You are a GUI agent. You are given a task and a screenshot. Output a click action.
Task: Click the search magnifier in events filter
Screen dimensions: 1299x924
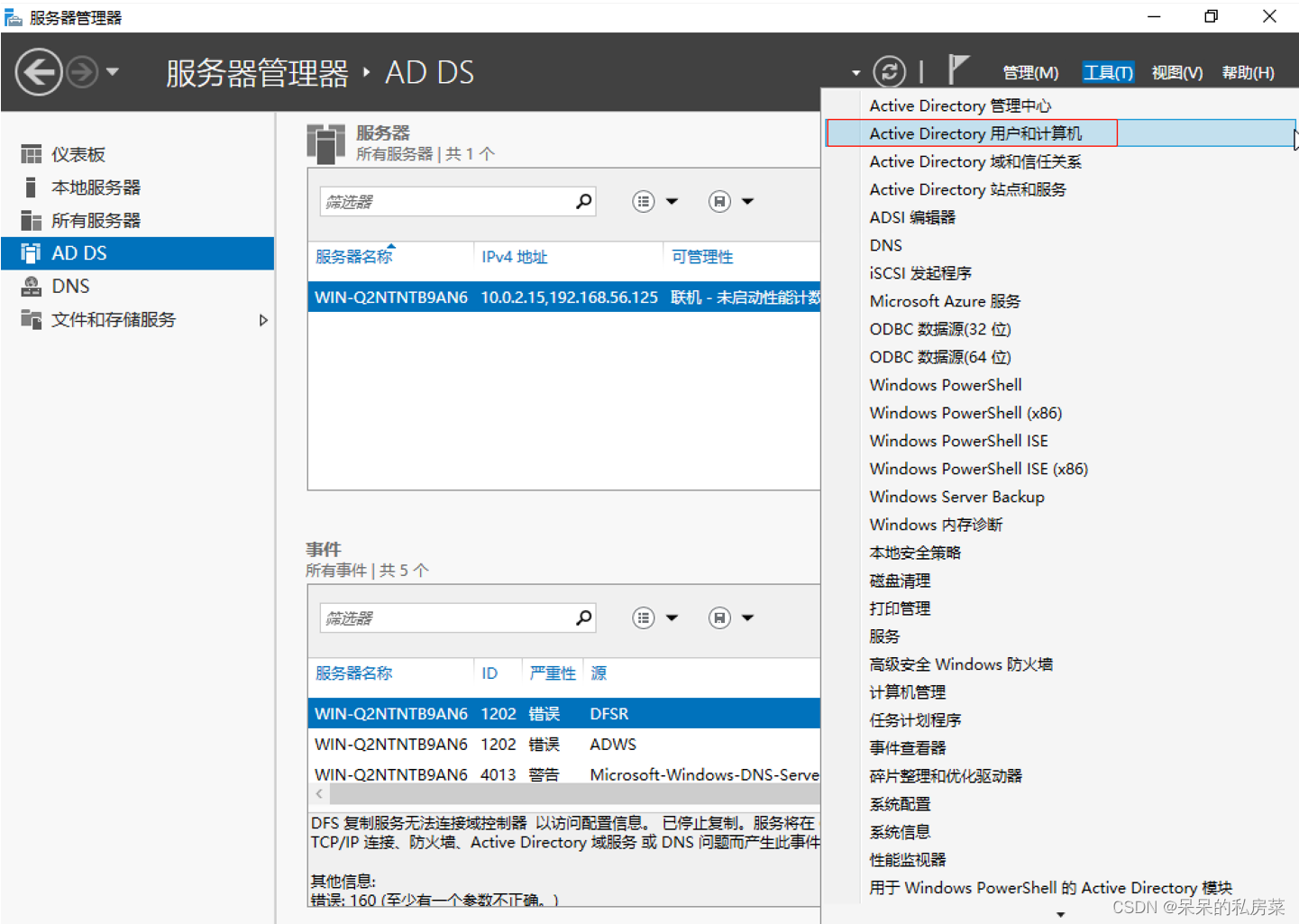pyautogui.click(x=584, y=618)
